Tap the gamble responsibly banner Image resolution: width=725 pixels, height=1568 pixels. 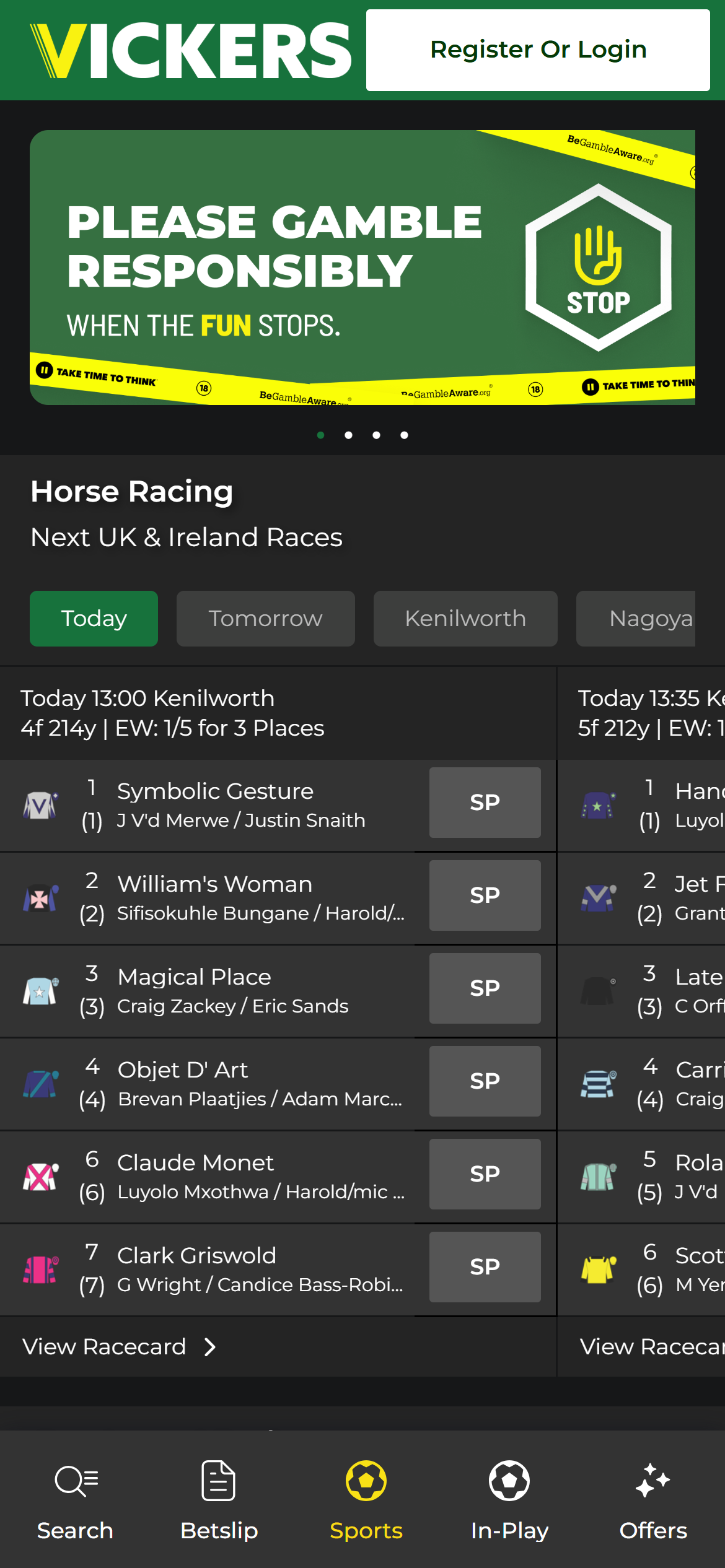(x=362, y=266)
